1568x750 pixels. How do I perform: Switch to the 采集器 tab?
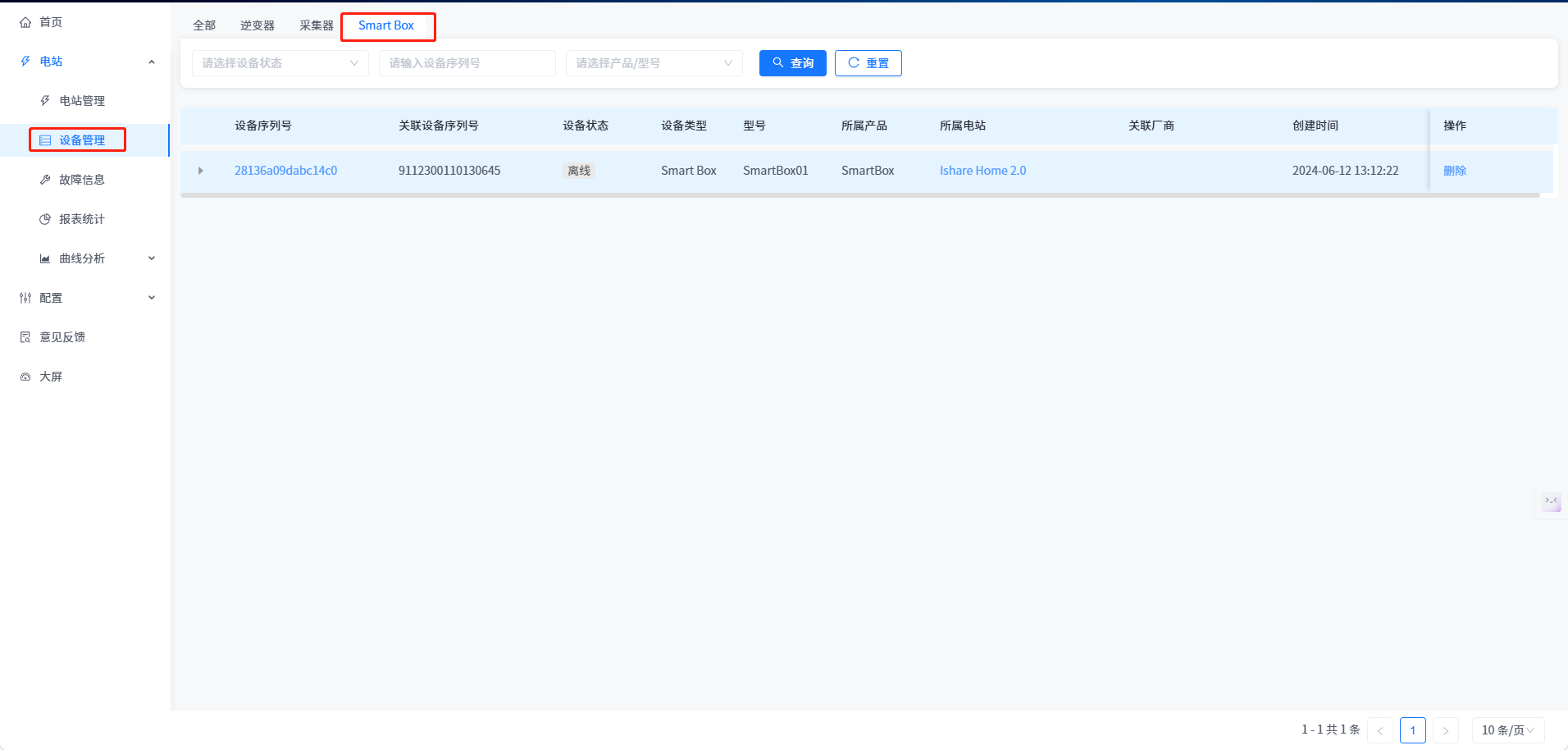pos(316,25)
